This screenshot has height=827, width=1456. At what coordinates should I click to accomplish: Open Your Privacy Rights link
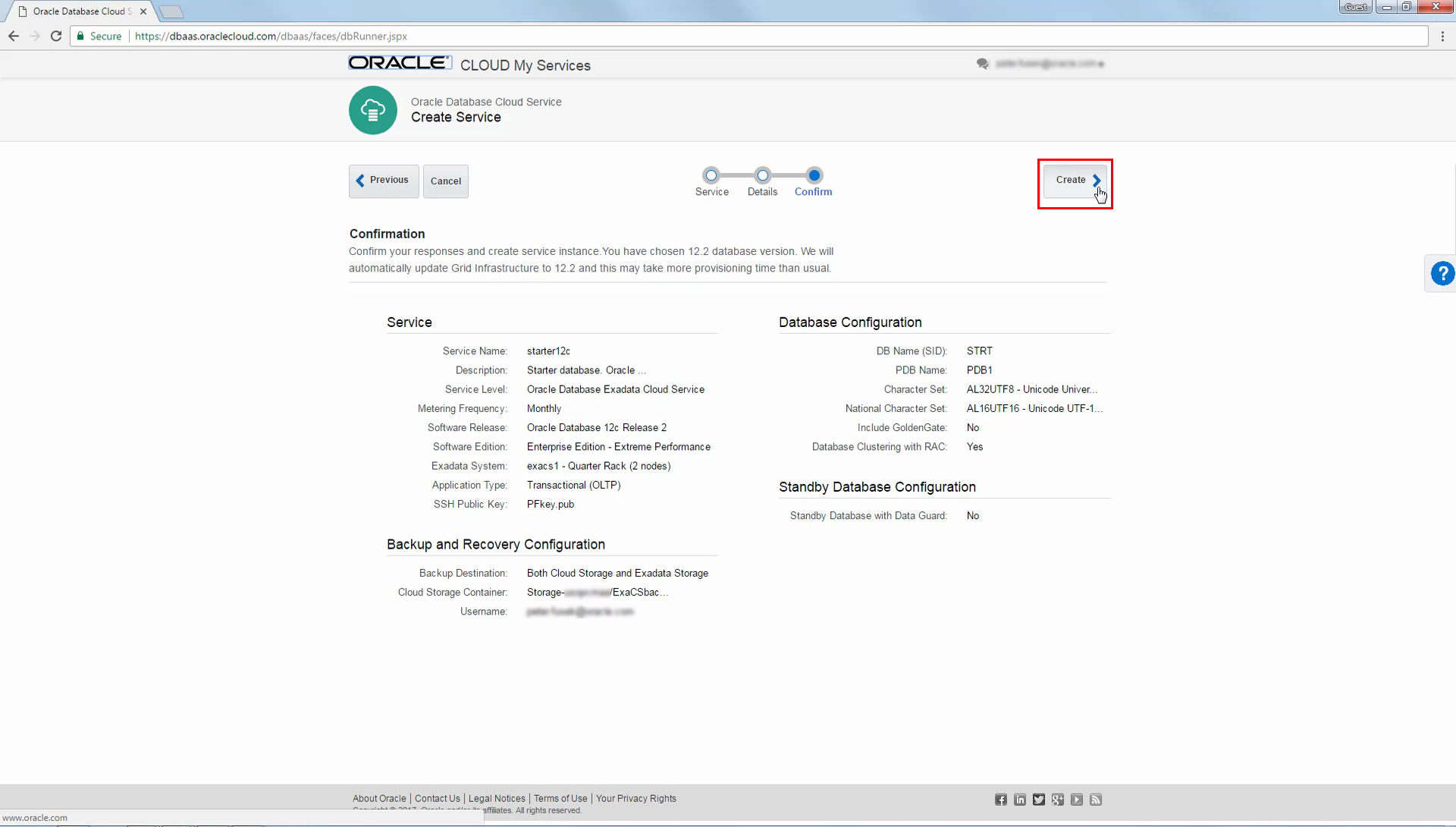coord(636,798)
